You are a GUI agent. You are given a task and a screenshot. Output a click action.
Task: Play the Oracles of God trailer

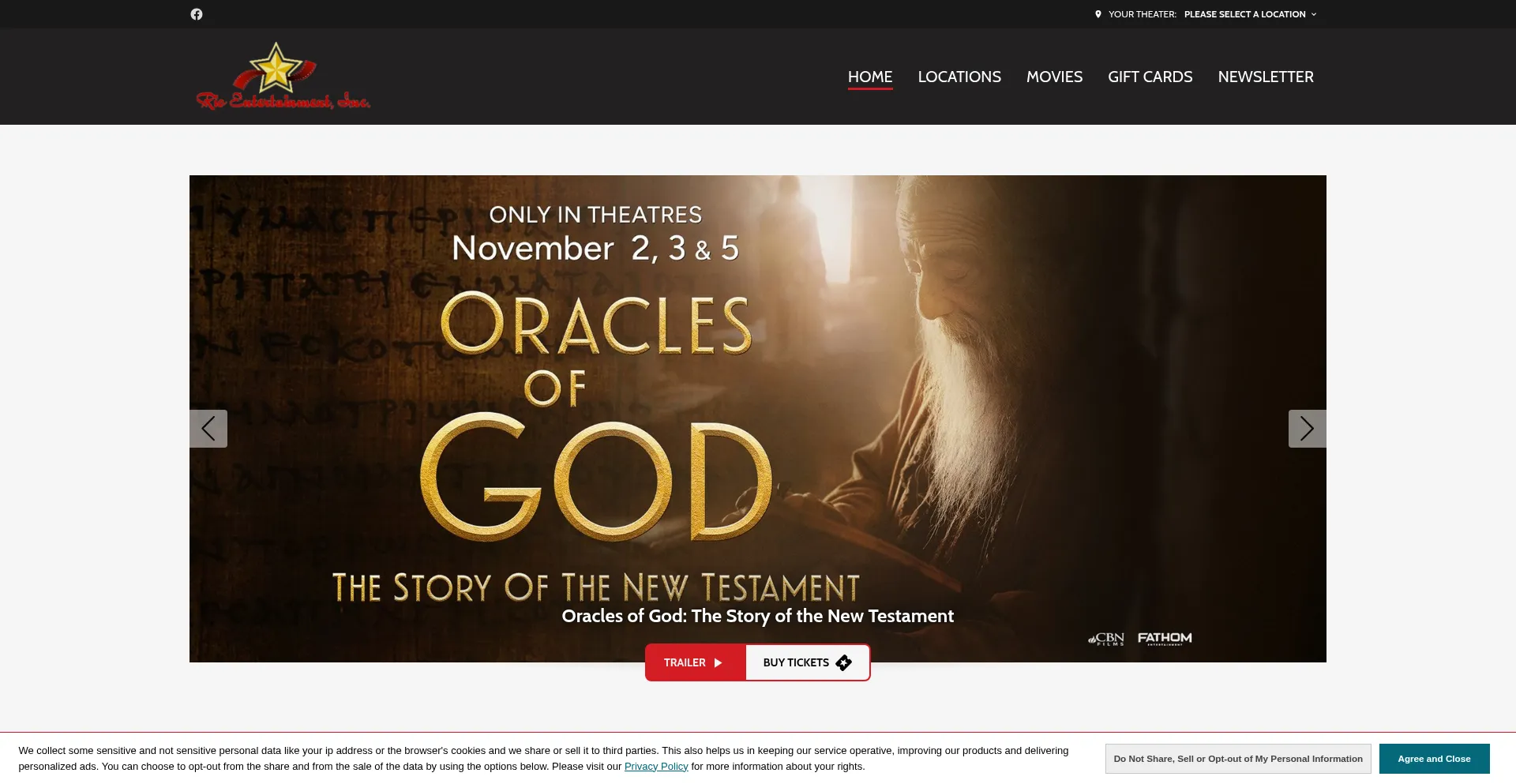coord(694,662)
